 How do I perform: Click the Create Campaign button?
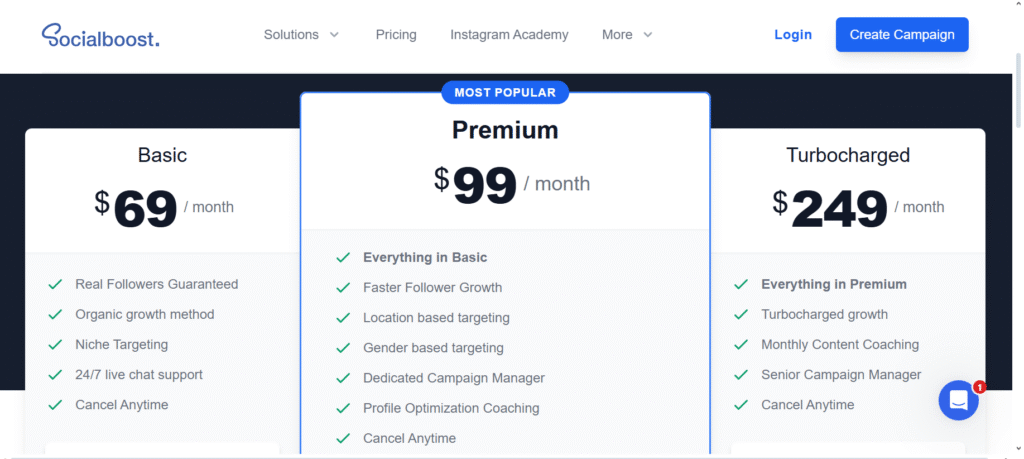(902, 35)
